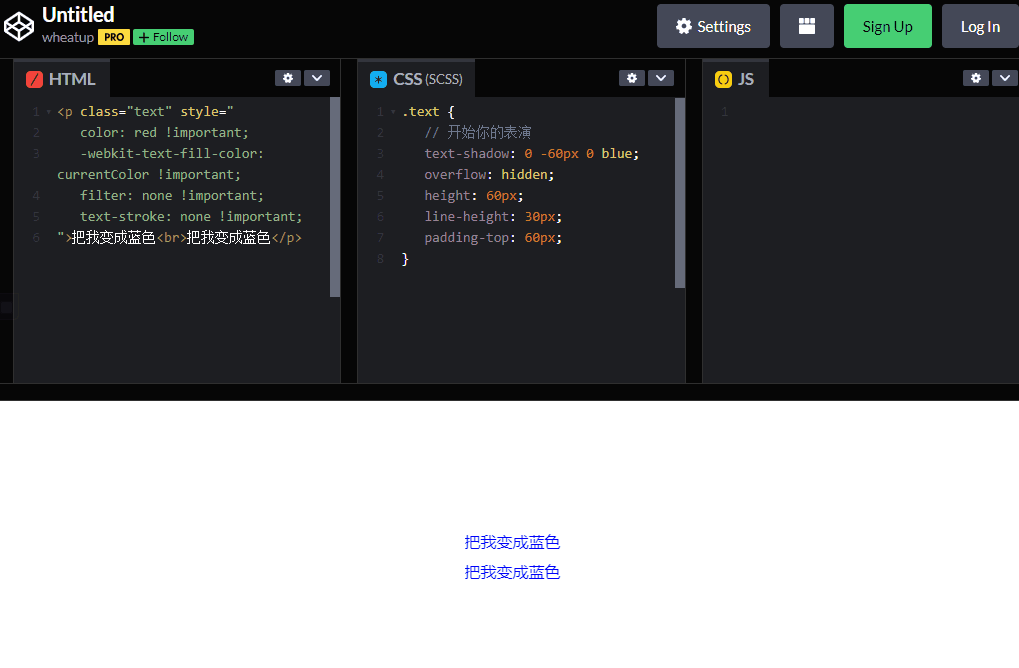Click the CodePen logo icon
Screen dimensions: 1019x668
point(19,27)
